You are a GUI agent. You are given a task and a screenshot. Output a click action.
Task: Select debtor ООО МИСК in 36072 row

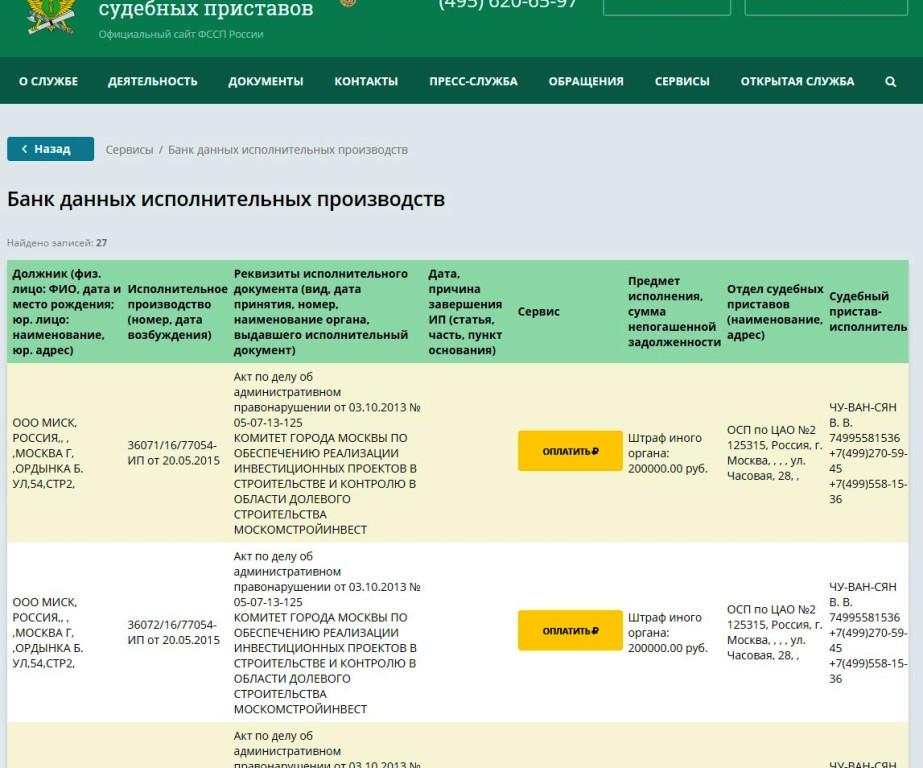pos(48,633)
